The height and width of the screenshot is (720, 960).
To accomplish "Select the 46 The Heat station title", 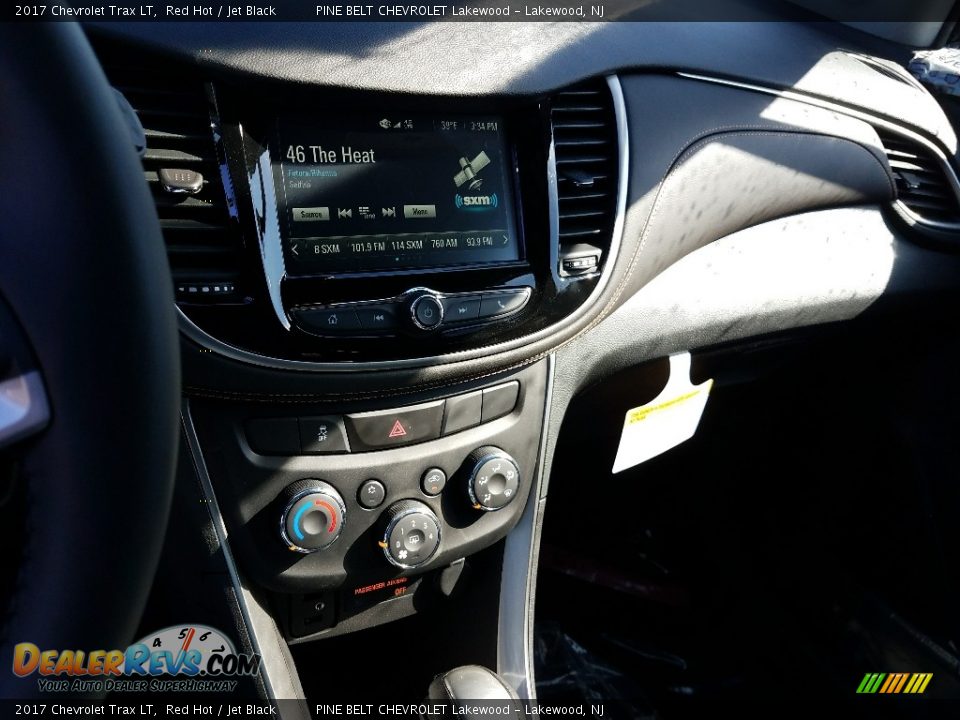I will click(330, 154).
